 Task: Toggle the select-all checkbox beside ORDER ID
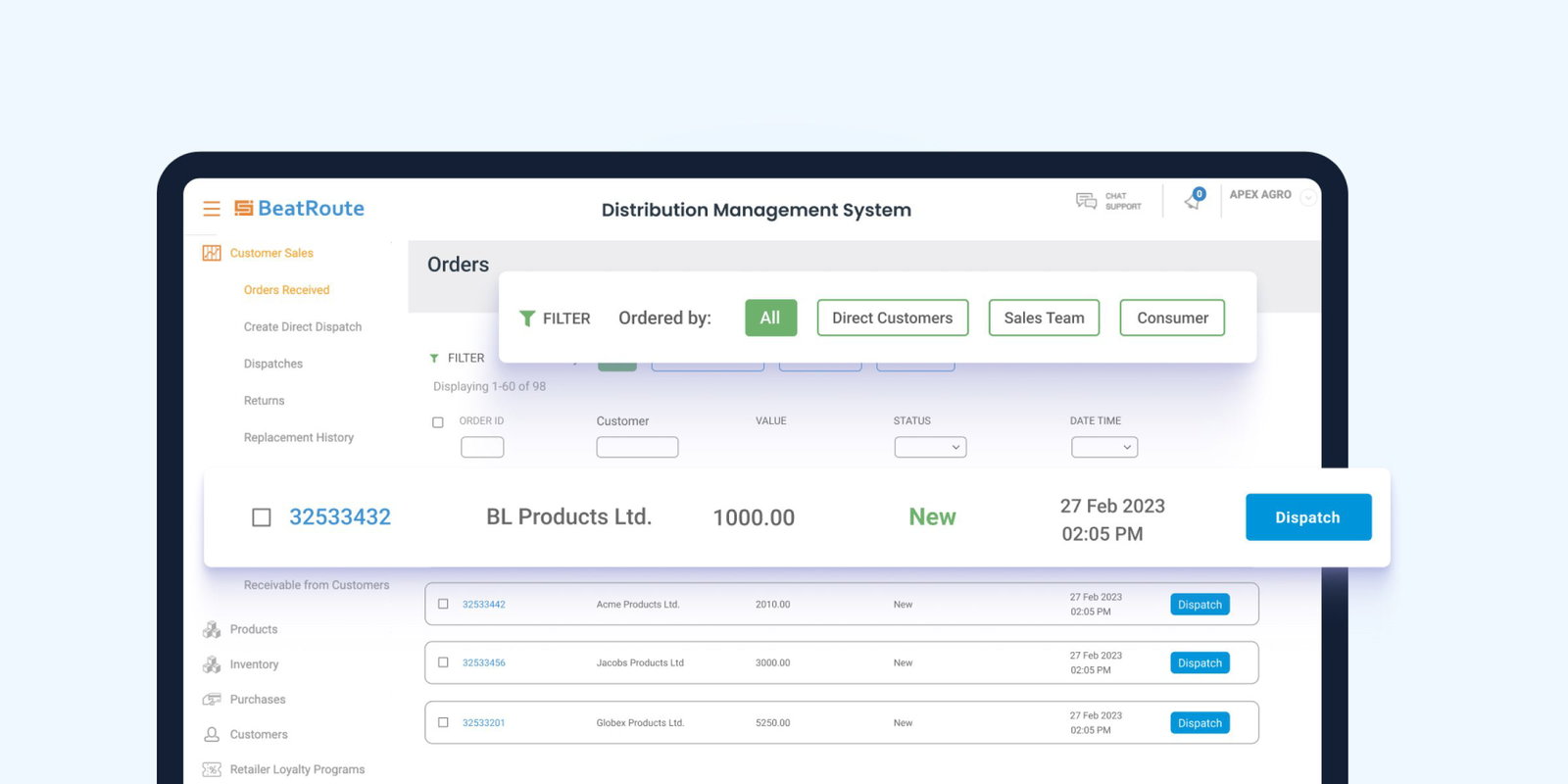(x=438, y=422)
